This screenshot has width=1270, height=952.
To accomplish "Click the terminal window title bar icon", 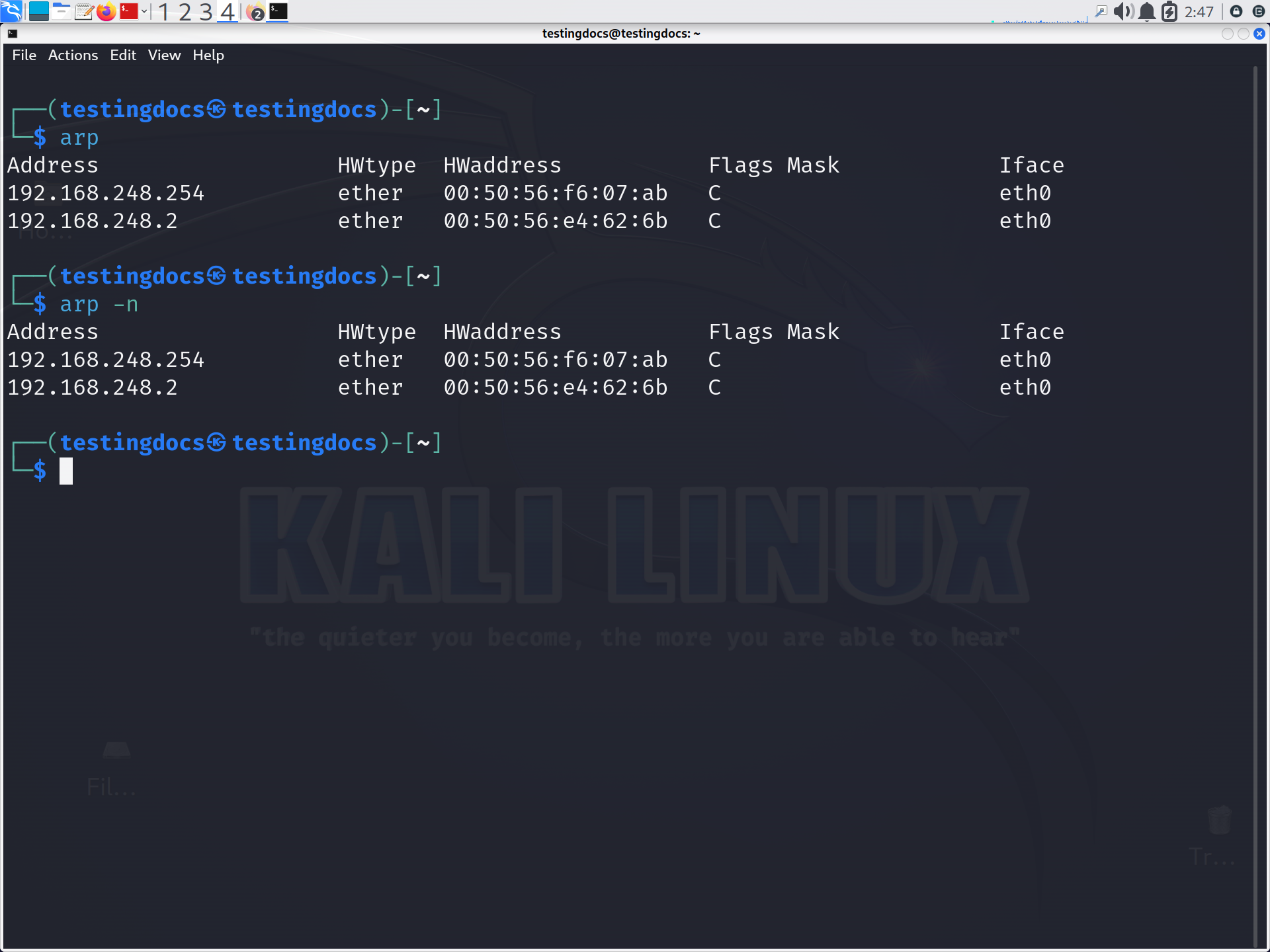I will coord(12,34).
